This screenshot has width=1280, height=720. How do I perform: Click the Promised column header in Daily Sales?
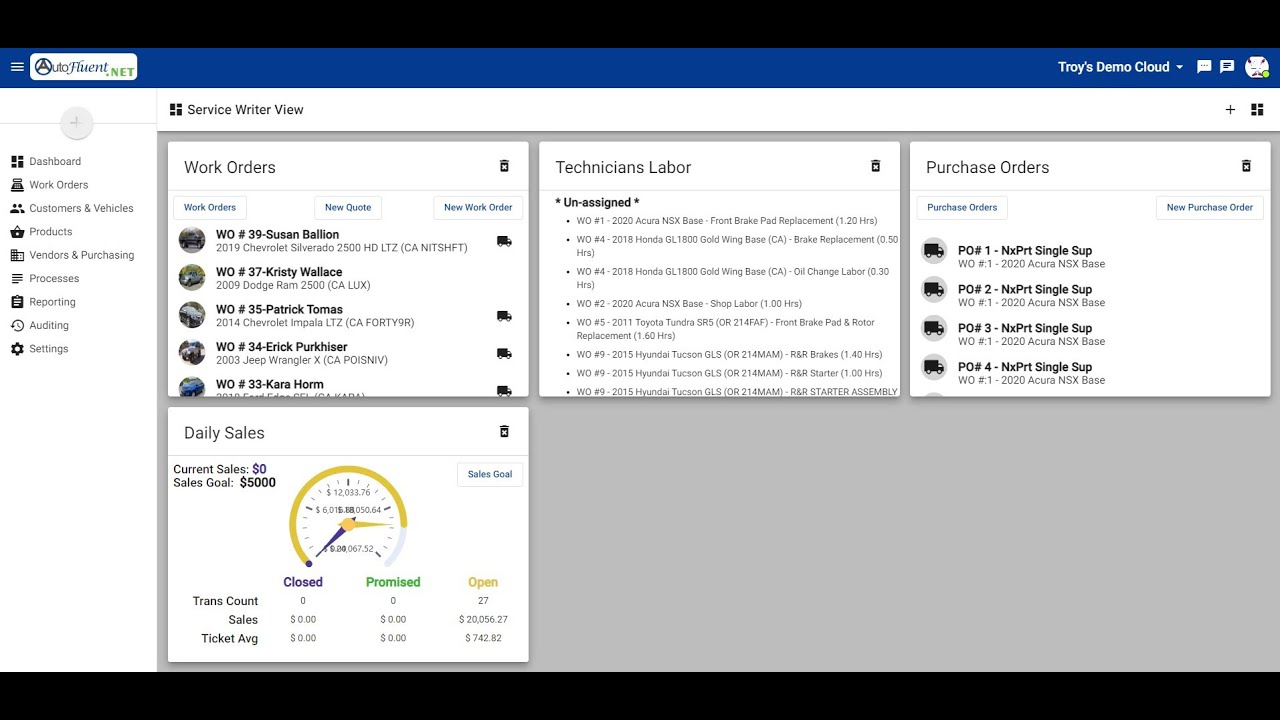pyautogui.click(x=393, y=582)
